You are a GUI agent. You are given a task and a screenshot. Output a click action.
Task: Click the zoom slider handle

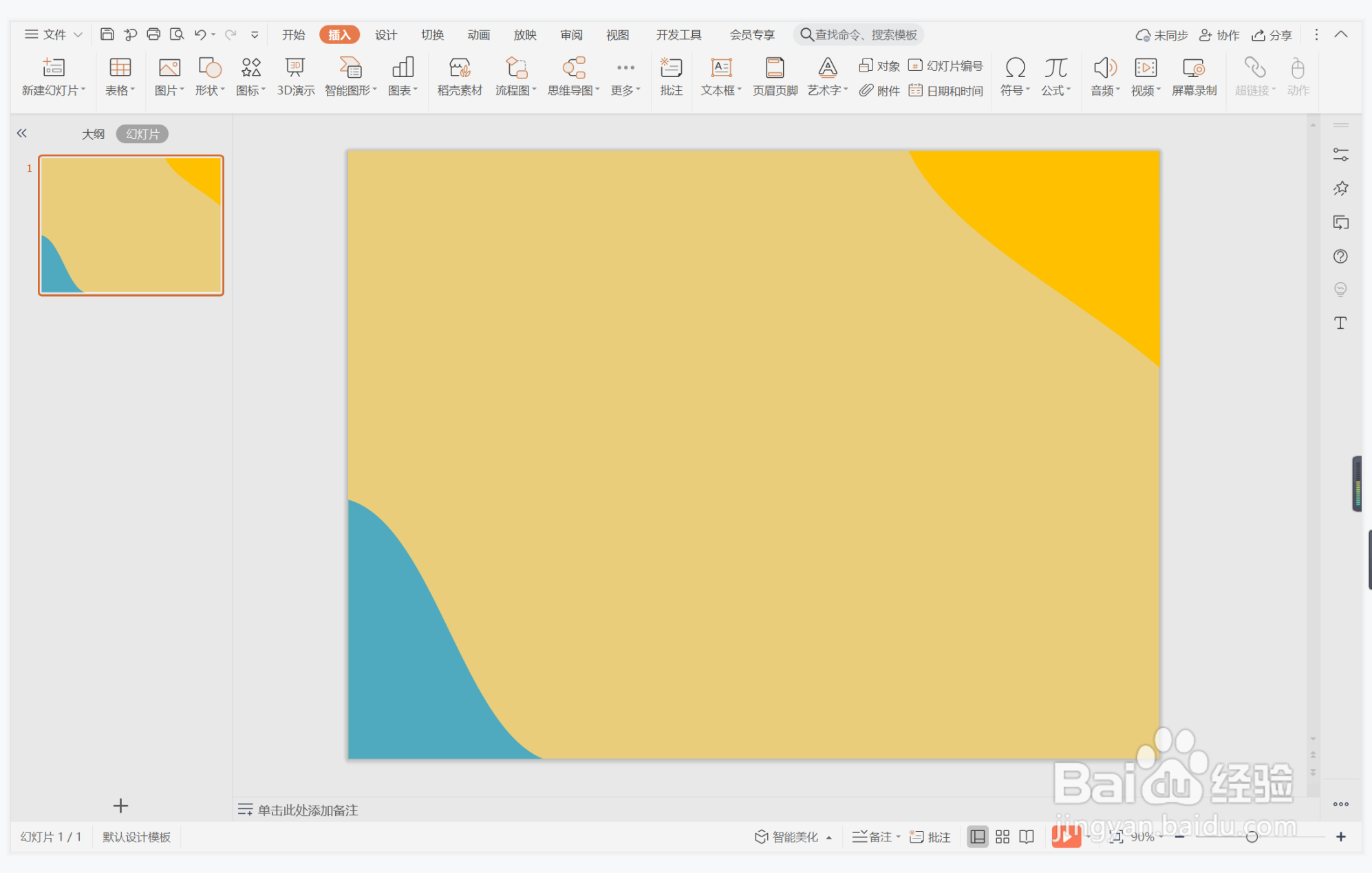[x=1252, y=837]
